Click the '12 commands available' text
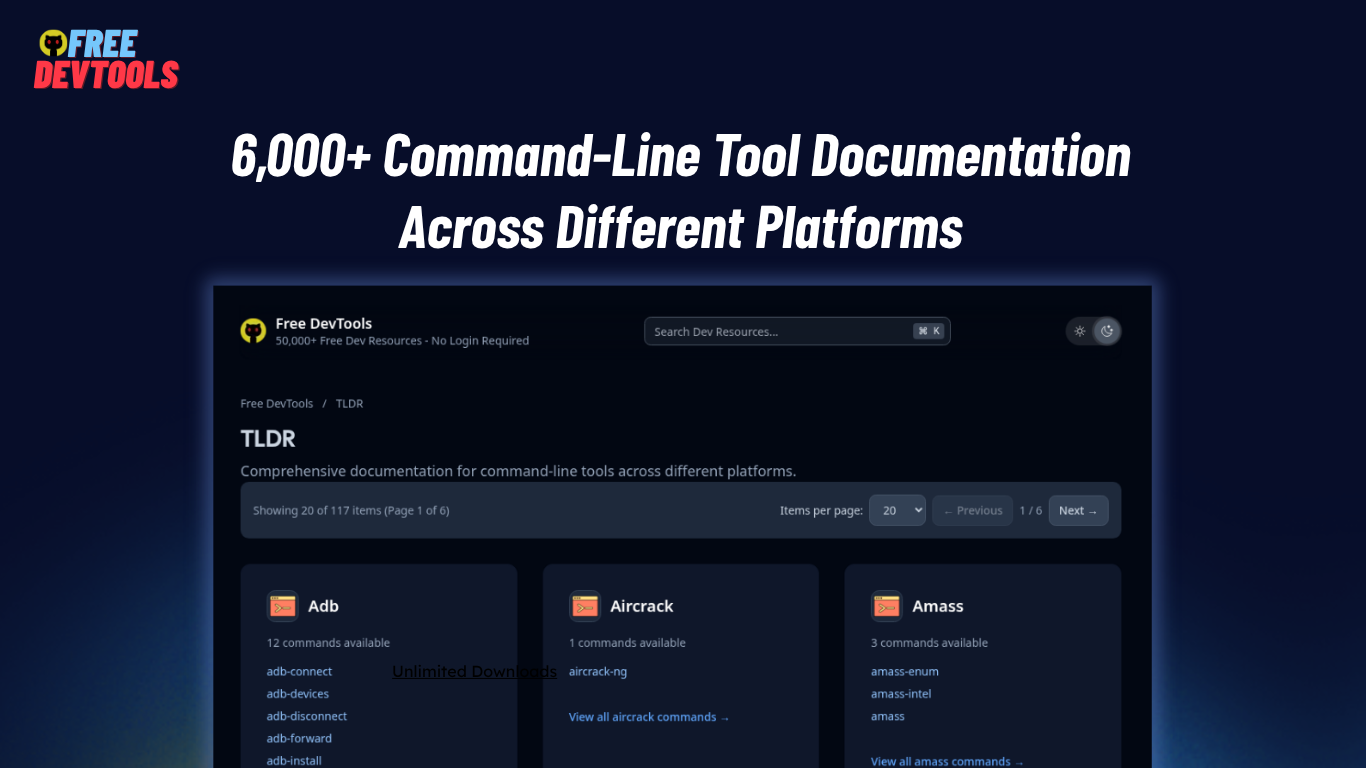Viewport: 1366px width, 768px height. tap(328, 643)
